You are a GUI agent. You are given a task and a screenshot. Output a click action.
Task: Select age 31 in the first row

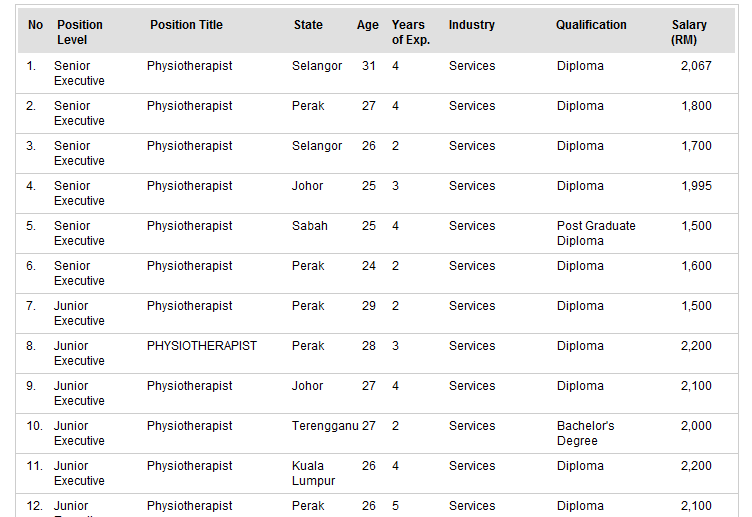coord(368,66)
